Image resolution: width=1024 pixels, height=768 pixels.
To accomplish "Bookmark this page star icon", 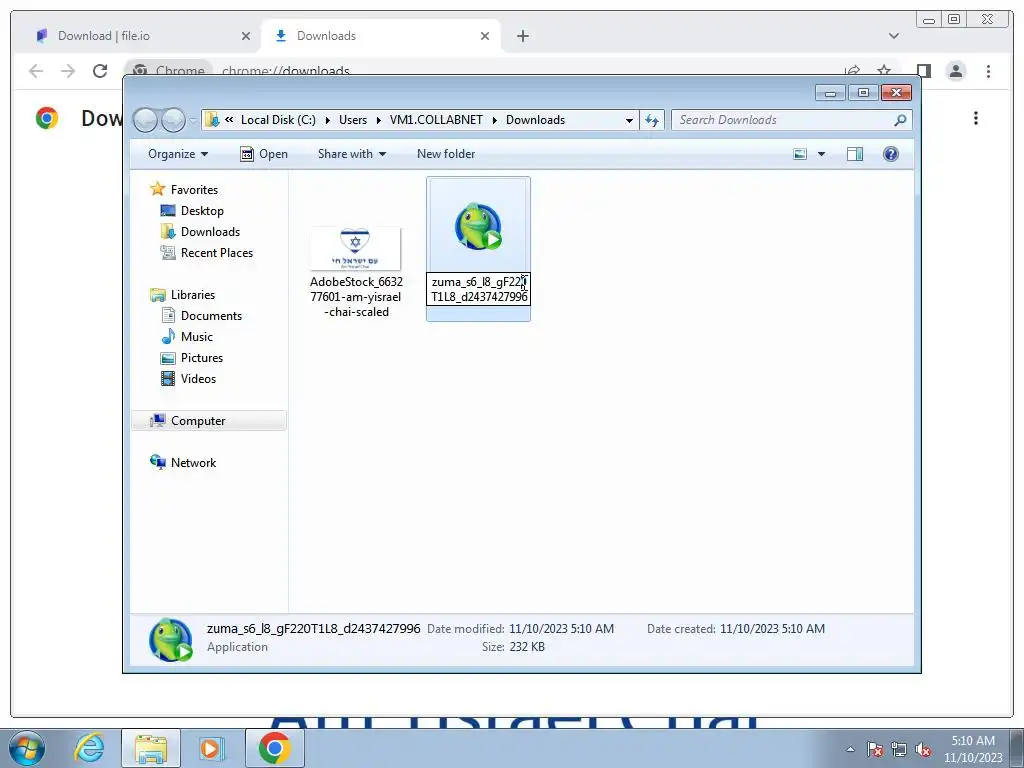I will (x=884, y=70).
